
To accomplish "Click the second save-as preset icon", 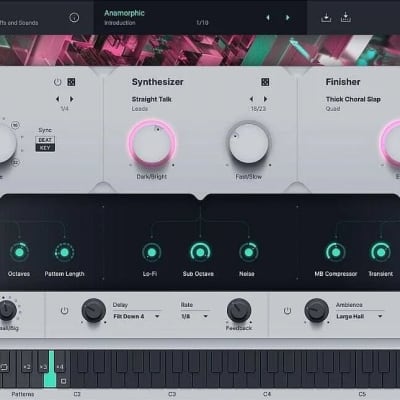I will 346,17.
